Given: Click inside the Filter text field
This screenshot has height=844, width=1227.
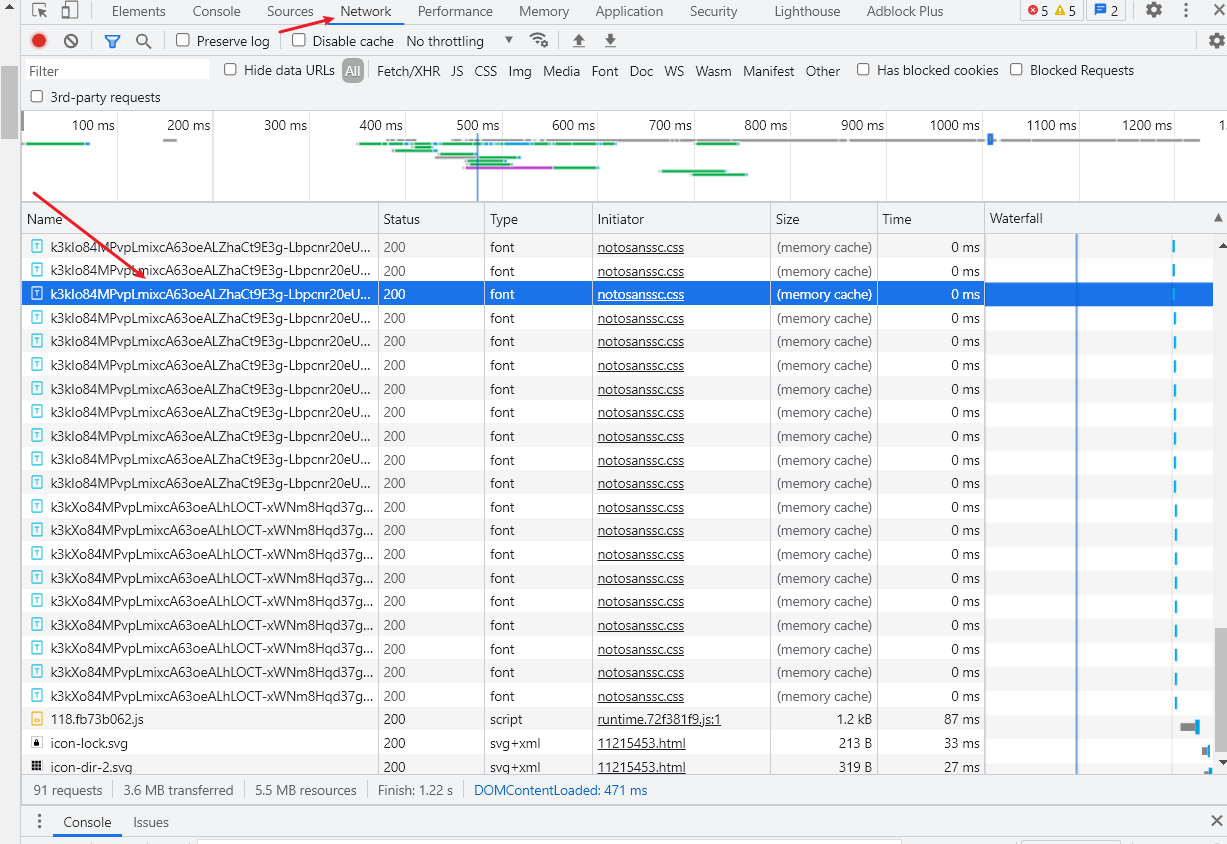Looking at the screenshot, I should click(x=117, y=71).
